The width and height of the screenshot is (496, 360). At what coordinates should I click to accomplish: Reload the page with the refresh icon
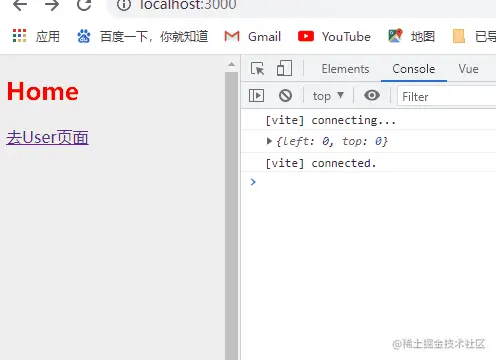click(x=84, y=5)
